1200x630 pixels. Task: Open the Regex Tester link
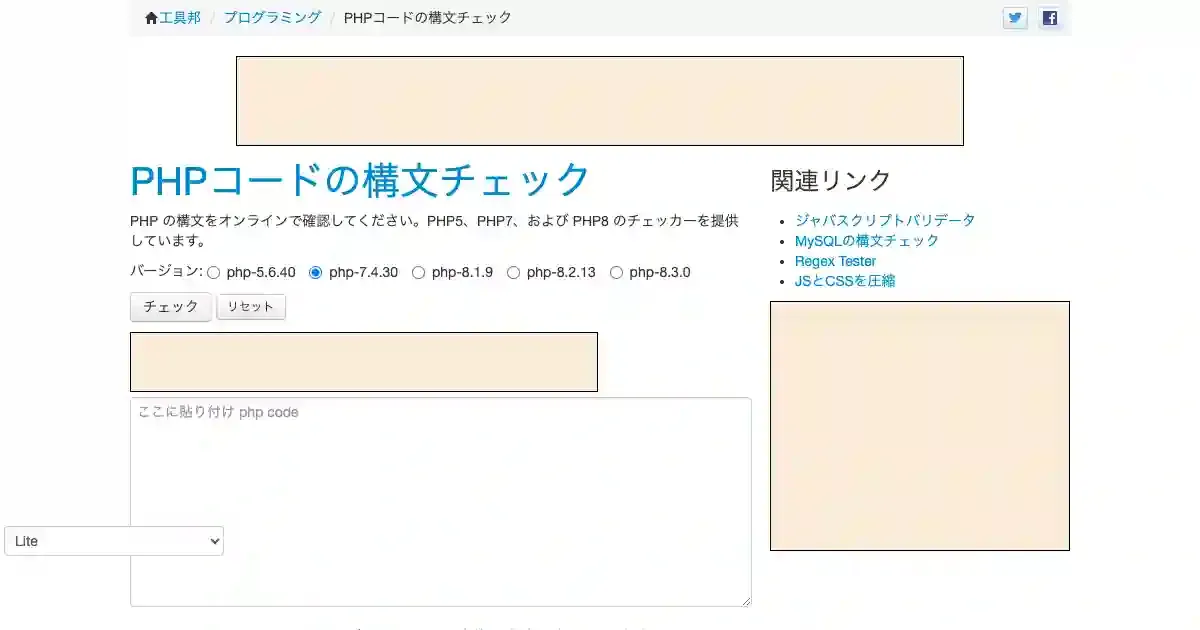tap(835, 261)
